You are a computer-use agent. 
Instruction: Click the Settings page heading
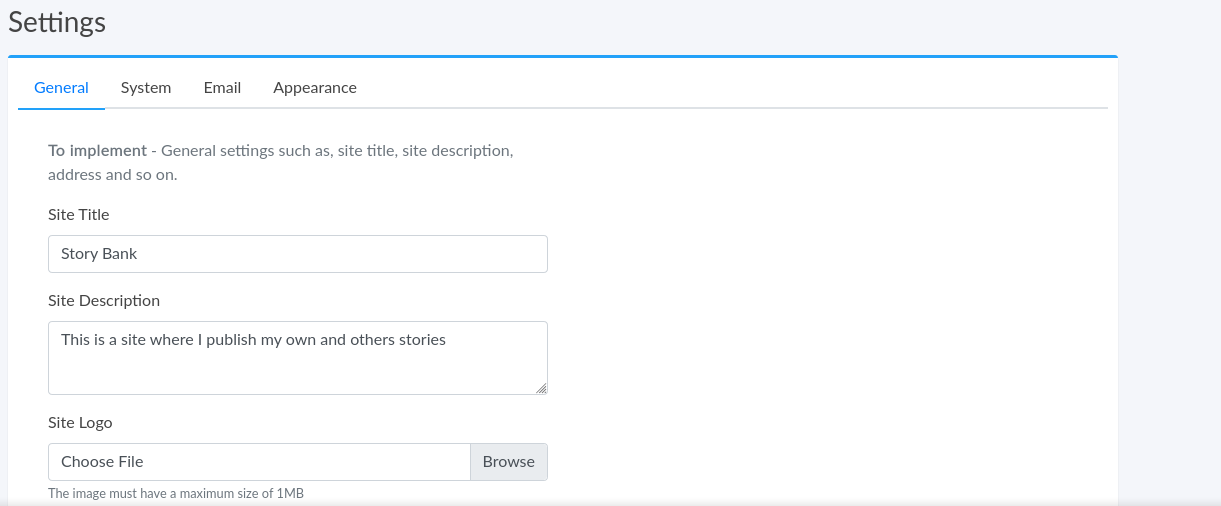57,22
